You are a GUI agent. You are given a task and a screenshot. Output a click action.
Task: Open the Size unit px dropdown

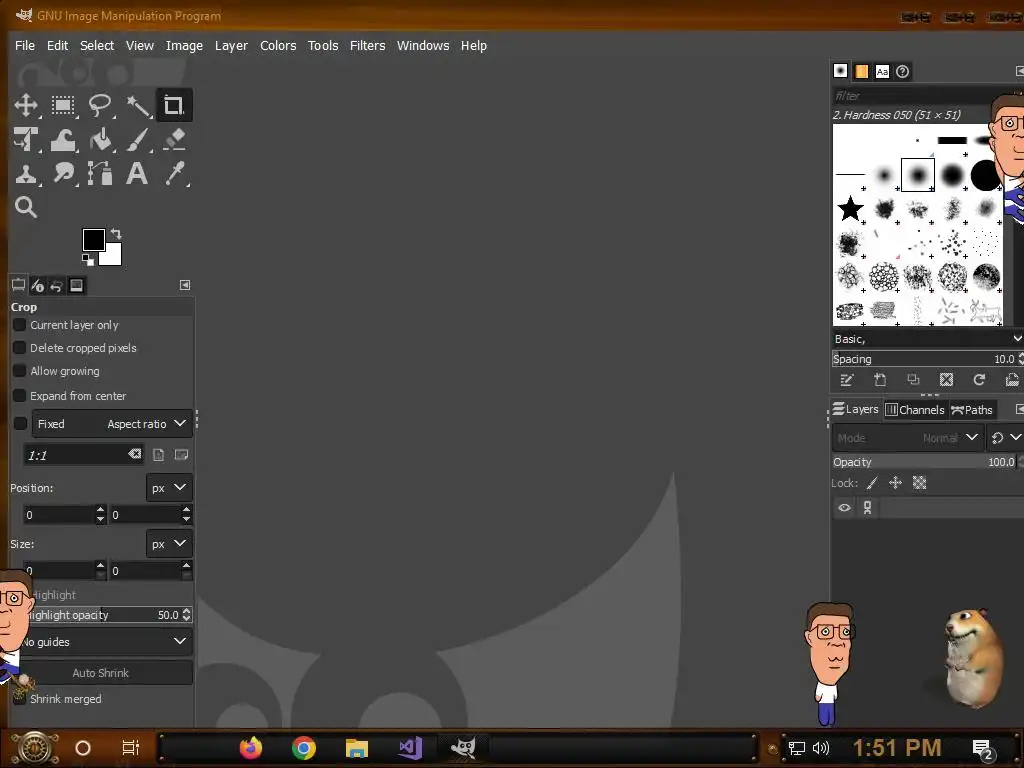click(x=169, y=544)
